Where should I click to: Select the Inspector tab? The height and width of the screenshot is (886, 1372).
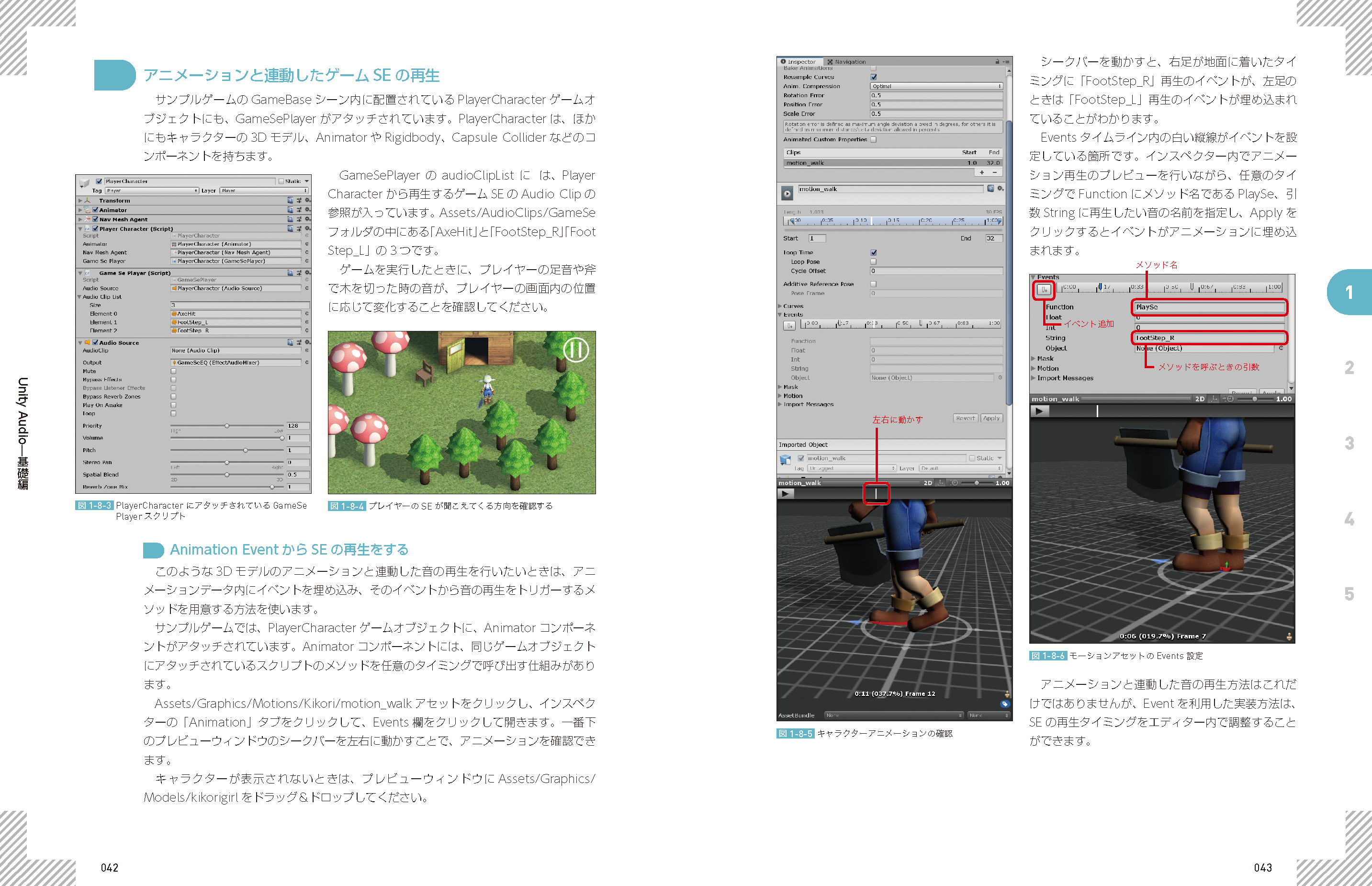pos(799,62)
